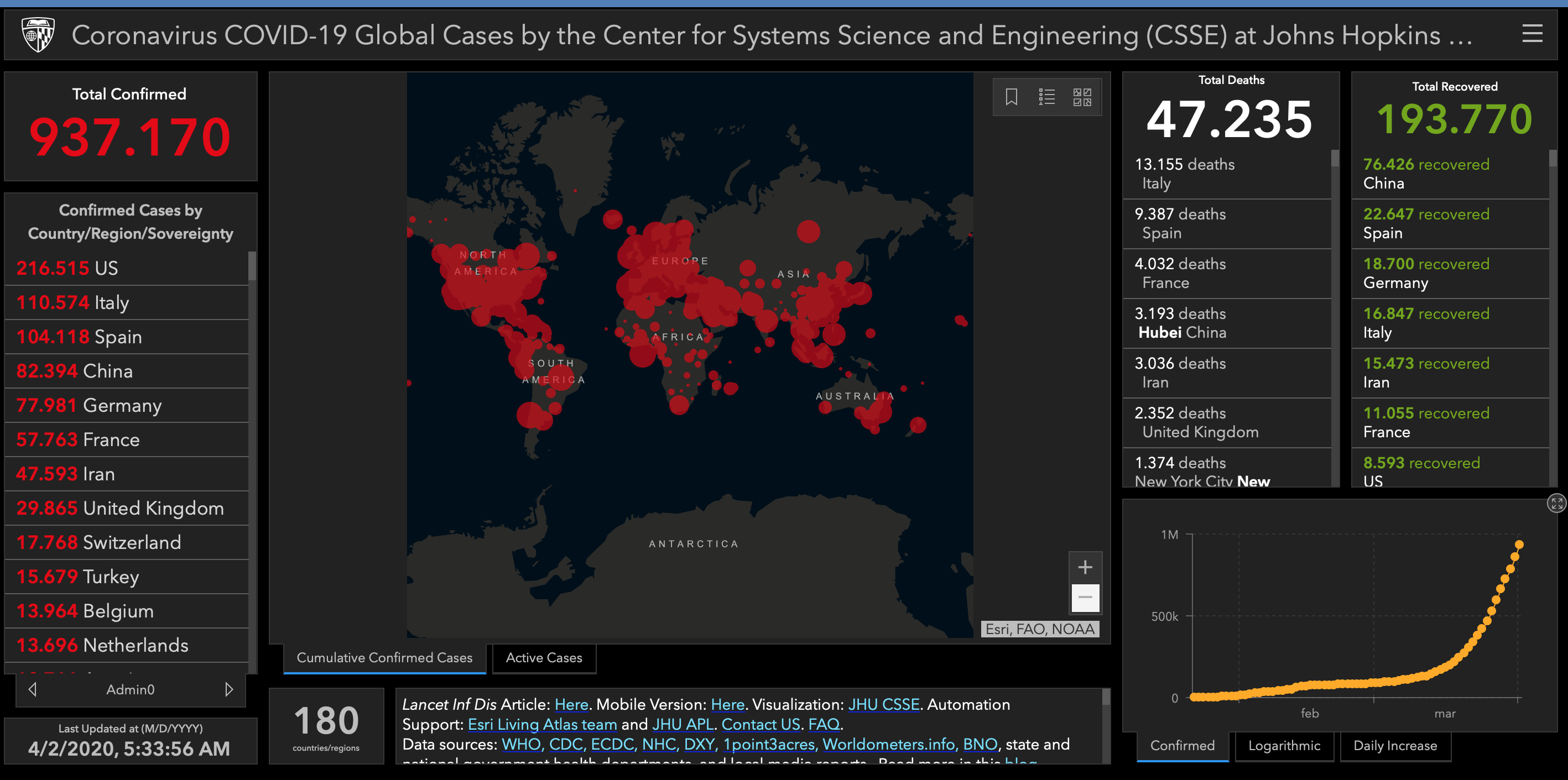Open the 1point3acres data source link
Image resolution: width=1568 pixels, height=780 pixels.
pos(769,744)
